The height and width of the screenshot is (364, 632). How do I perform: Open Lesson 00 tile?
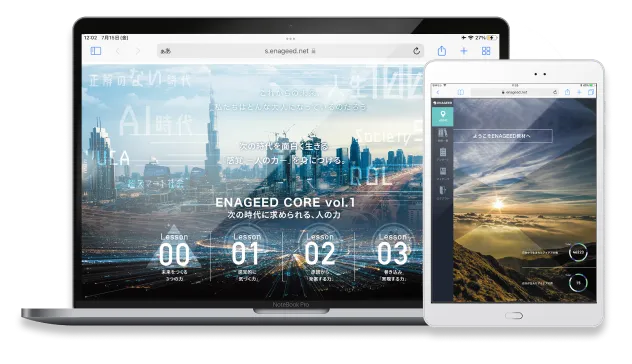174,257
